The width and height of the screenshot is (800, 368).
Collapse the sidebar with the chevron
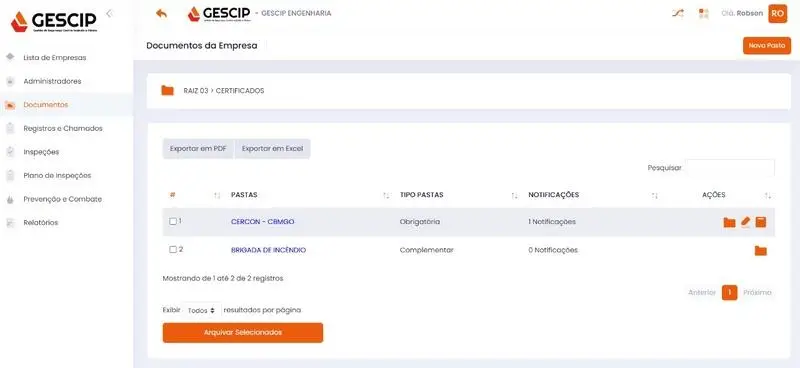(109, 14)
